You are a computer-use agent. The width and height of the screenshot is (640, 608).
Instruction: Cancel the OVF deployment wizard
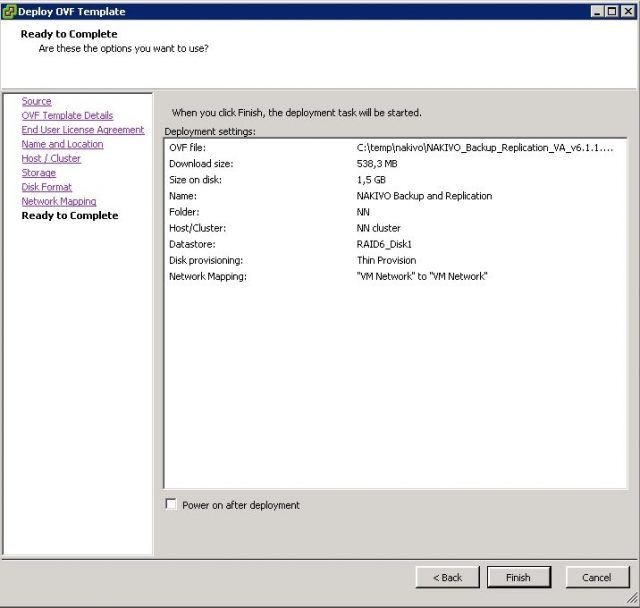click(597, 577)
